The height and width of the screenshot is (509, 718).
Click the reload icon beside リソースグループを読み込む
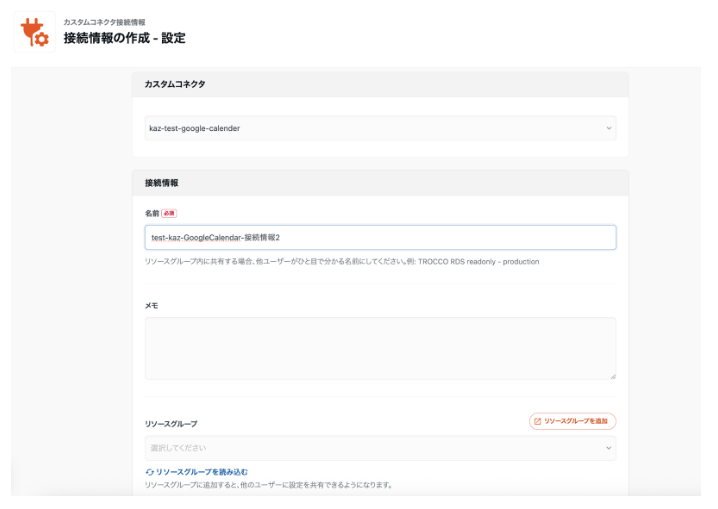pyautogui.click(x=150, y=471)
